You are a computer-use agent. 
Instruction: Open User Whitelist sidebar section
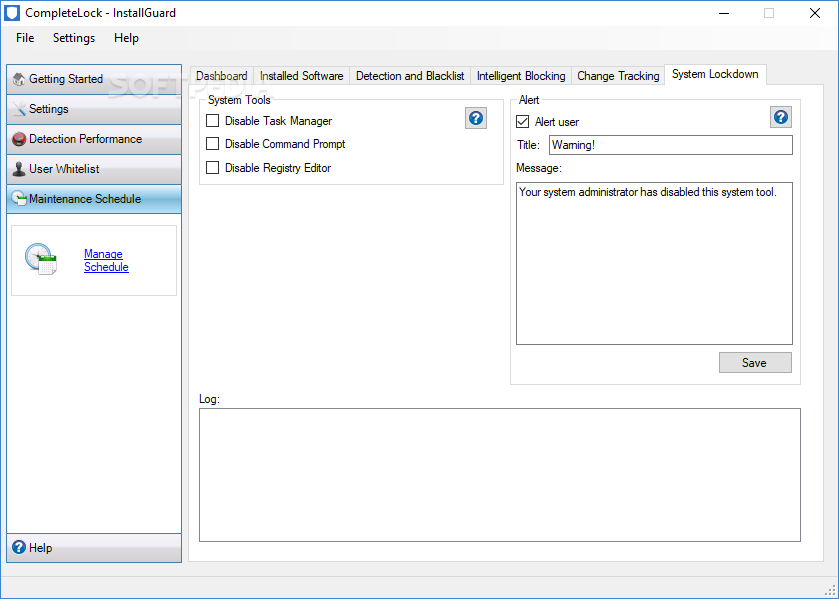pyautogui.click(x=94, y=169)
